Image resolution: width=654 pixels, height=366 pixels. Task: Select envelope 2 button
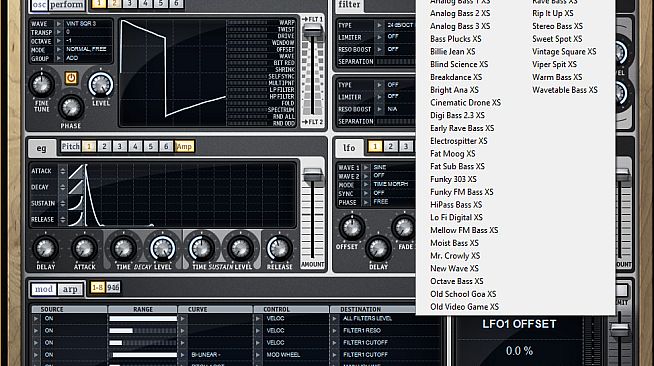104,146
